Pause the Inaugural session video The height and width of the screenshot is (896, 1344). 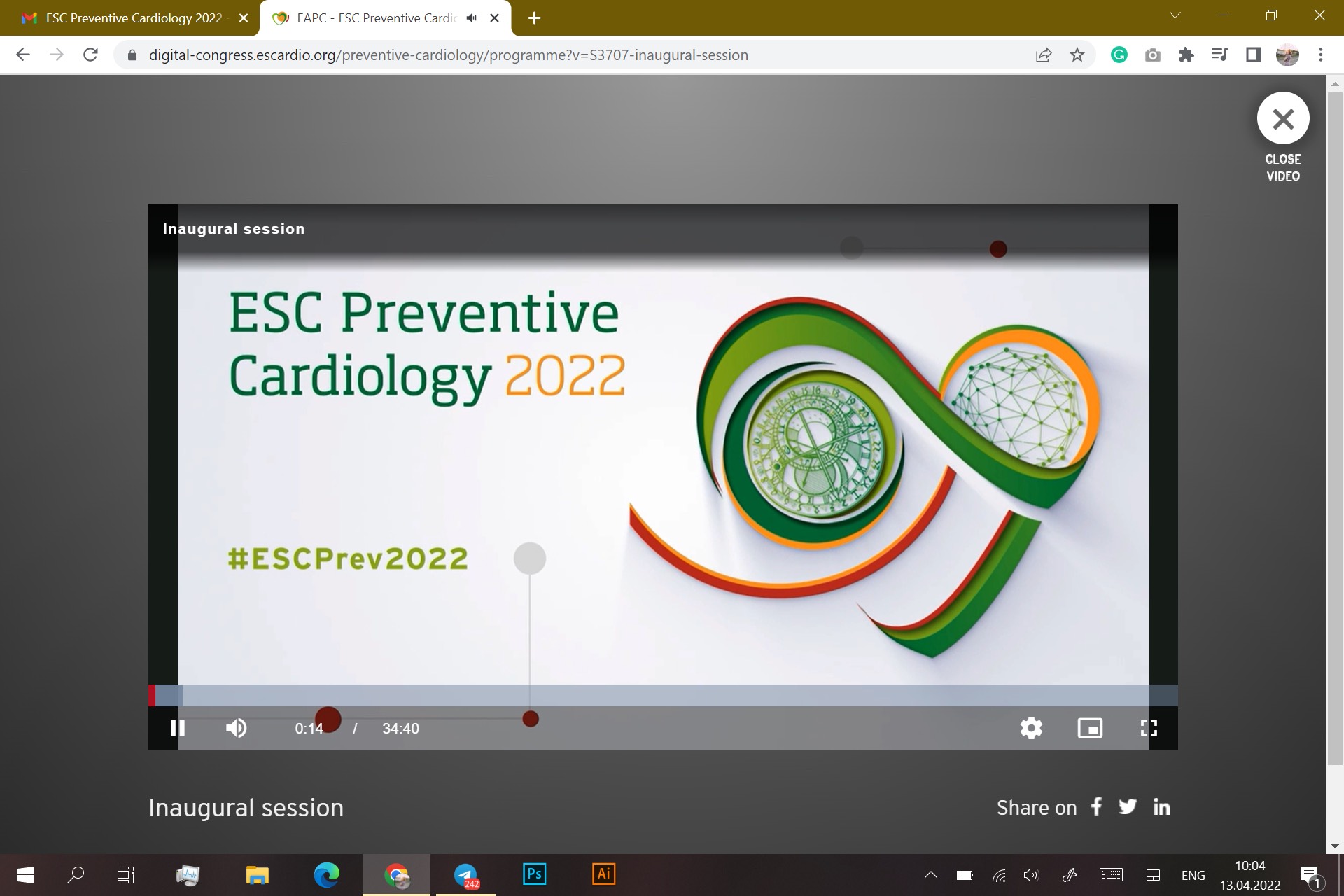click(178, 728)
